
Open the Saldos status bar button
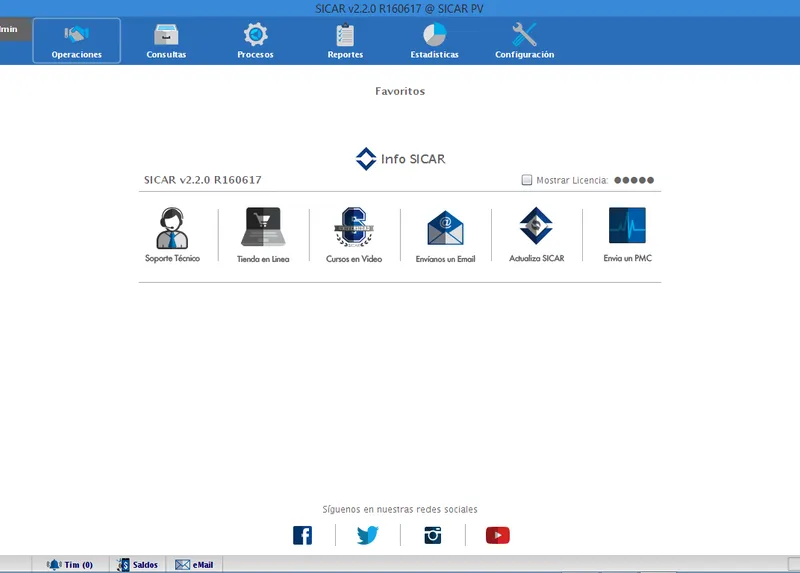click(x=137, y=564)
